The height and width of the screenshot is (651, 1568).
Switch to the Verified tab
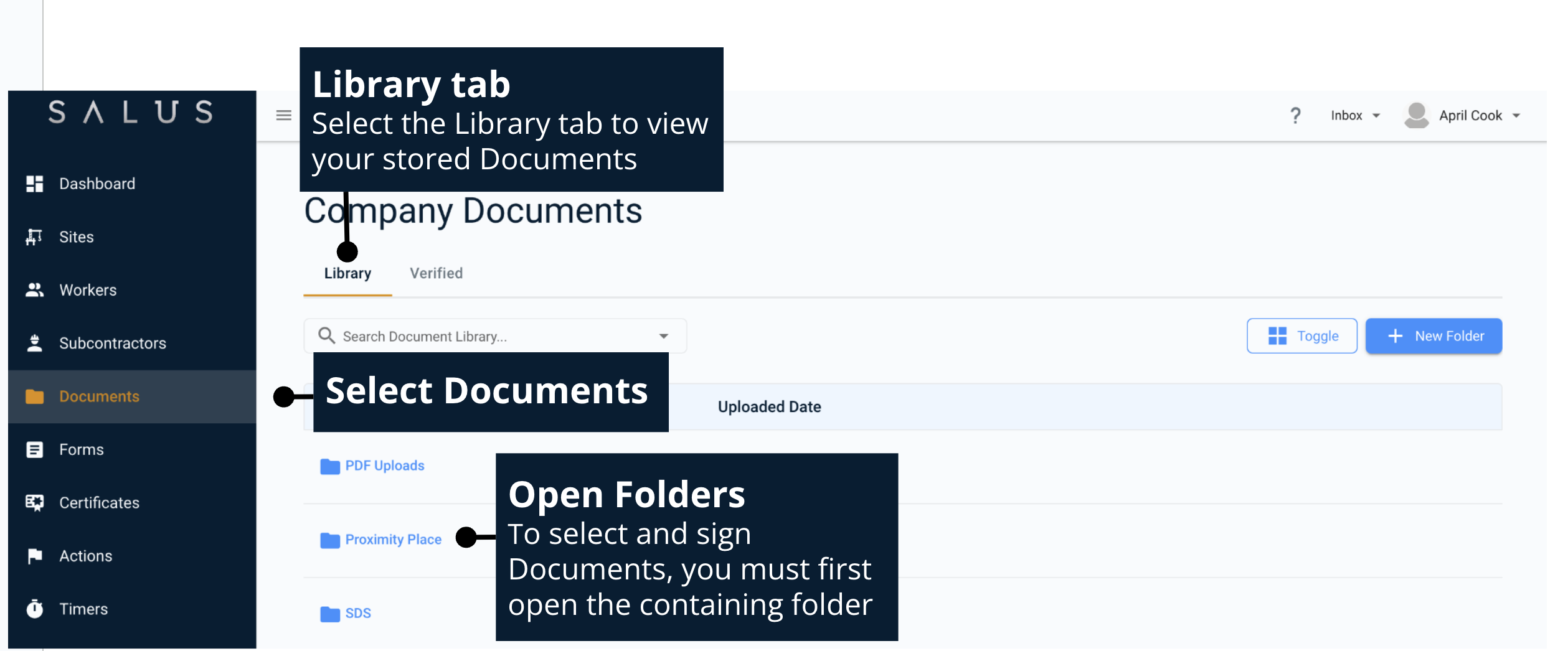coord(435,273)
